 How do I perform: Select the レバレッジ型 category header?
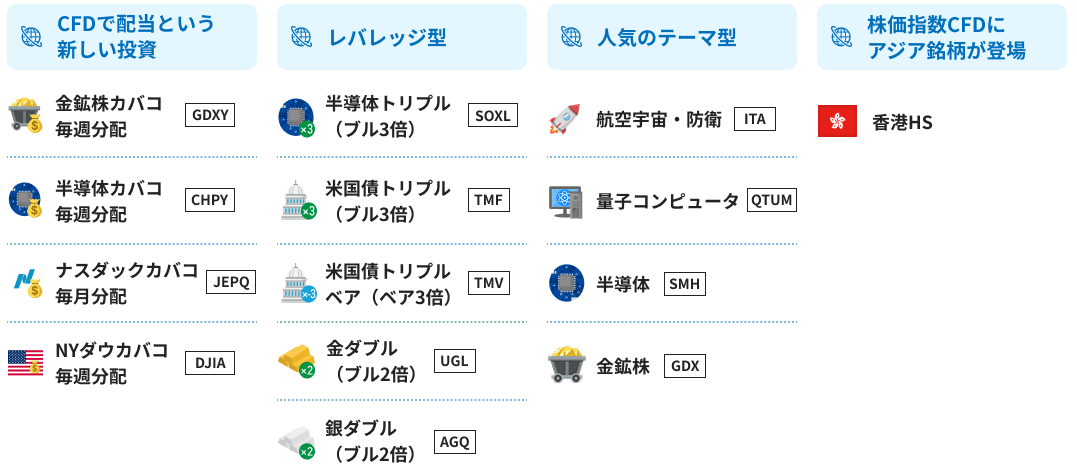tap(402, 37)
